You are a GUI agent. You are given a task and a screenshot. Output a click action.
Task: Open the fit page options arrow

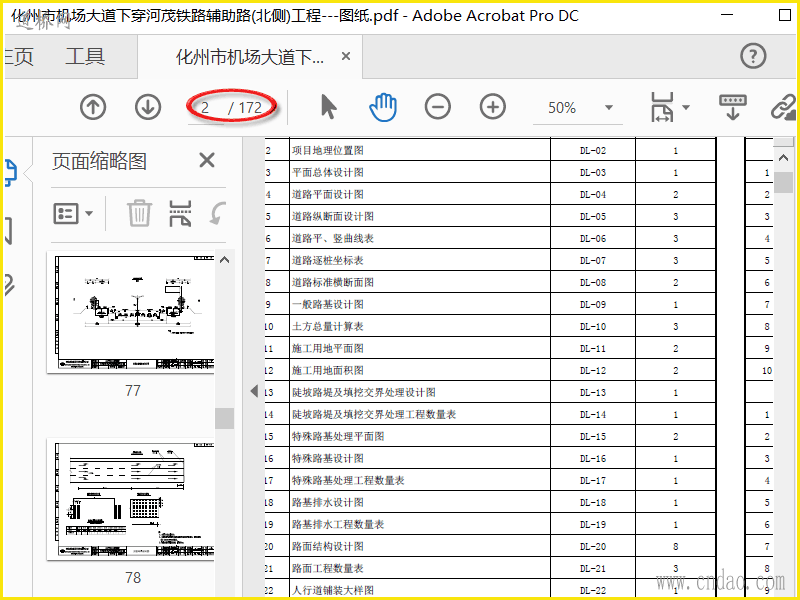pos(686,107)
